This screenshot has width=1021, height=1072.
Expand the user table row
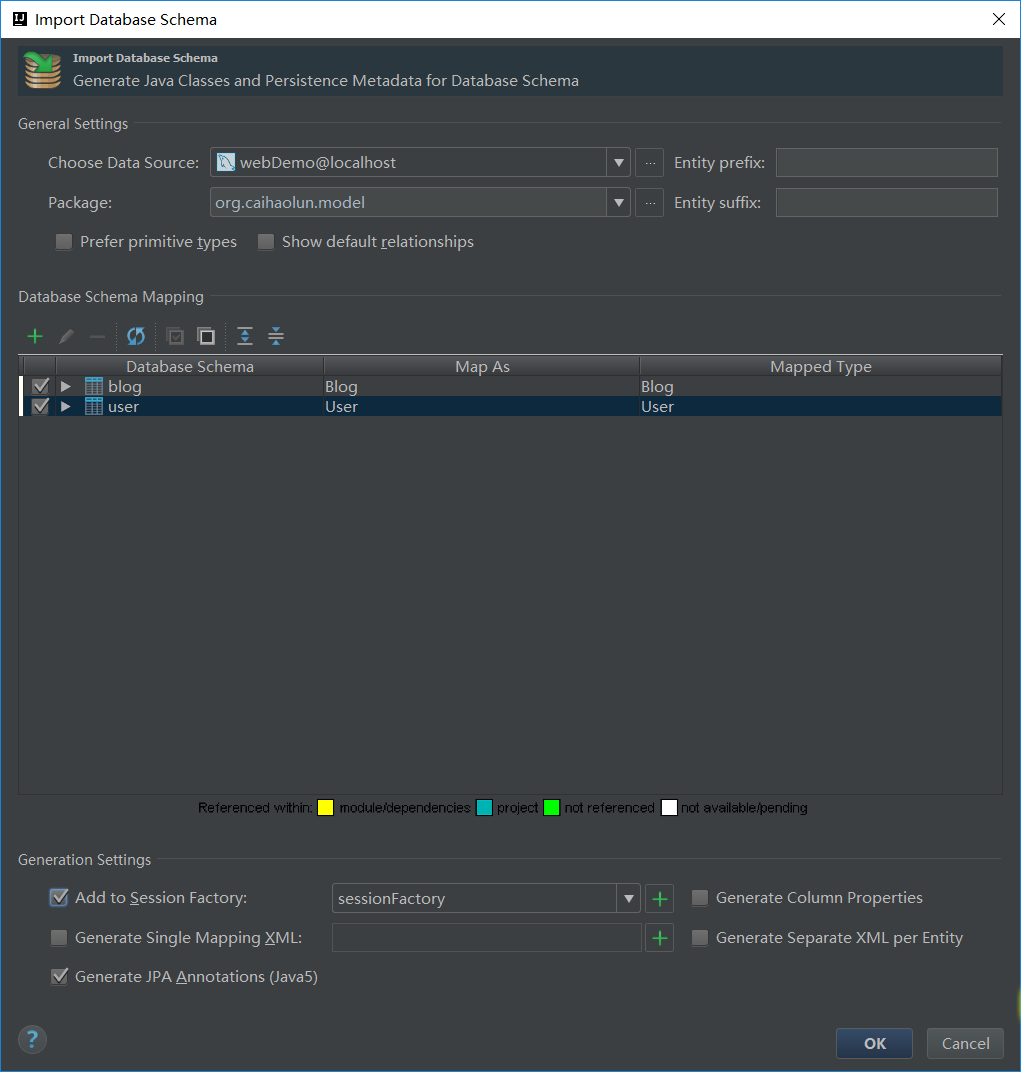[x=66, y=407]
